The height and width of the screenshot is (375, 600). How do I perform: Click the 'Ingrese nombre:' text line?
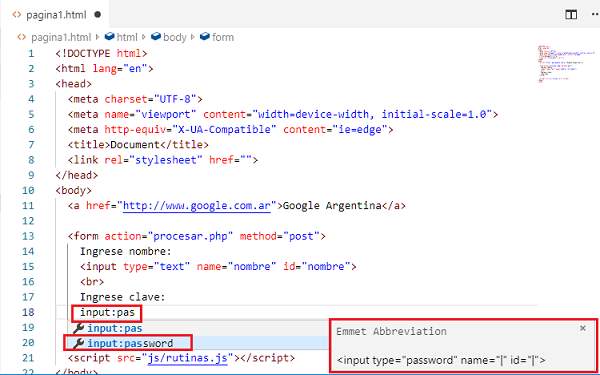126,251
